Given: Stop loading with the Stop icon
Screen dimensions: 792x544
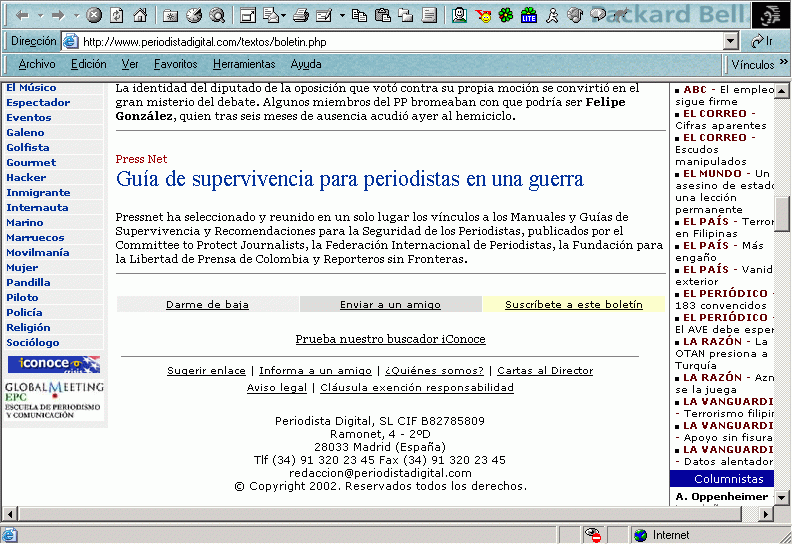Looking at the screenshot, I should point(93,16).
